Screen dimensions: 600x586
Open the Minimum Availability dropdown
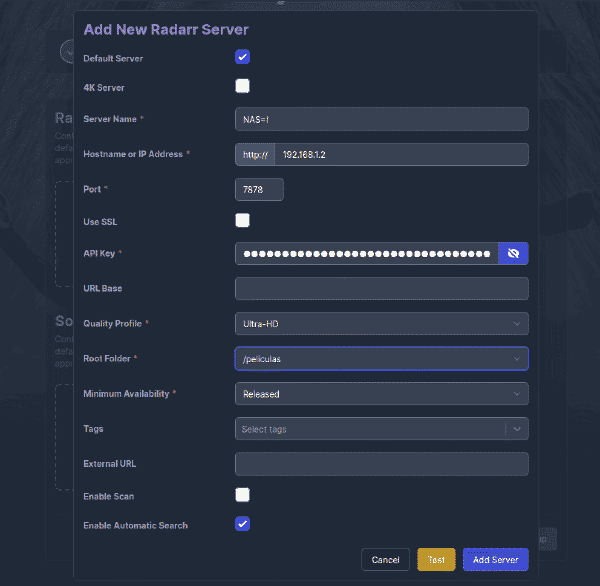click(x=382, y=394)
